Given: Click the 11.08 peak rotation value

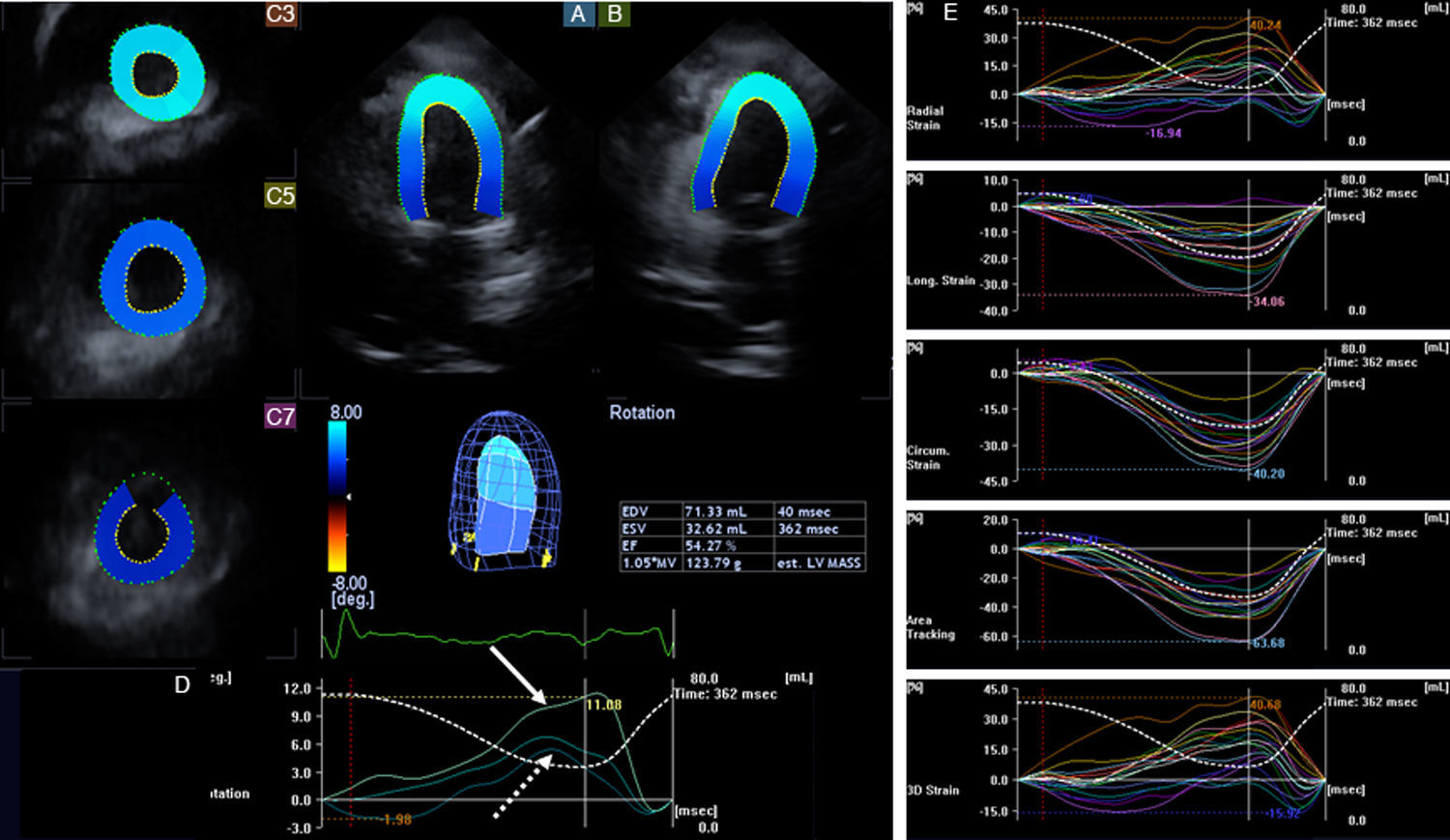Looking at the screenshot, I should click(x=604, y=705).
